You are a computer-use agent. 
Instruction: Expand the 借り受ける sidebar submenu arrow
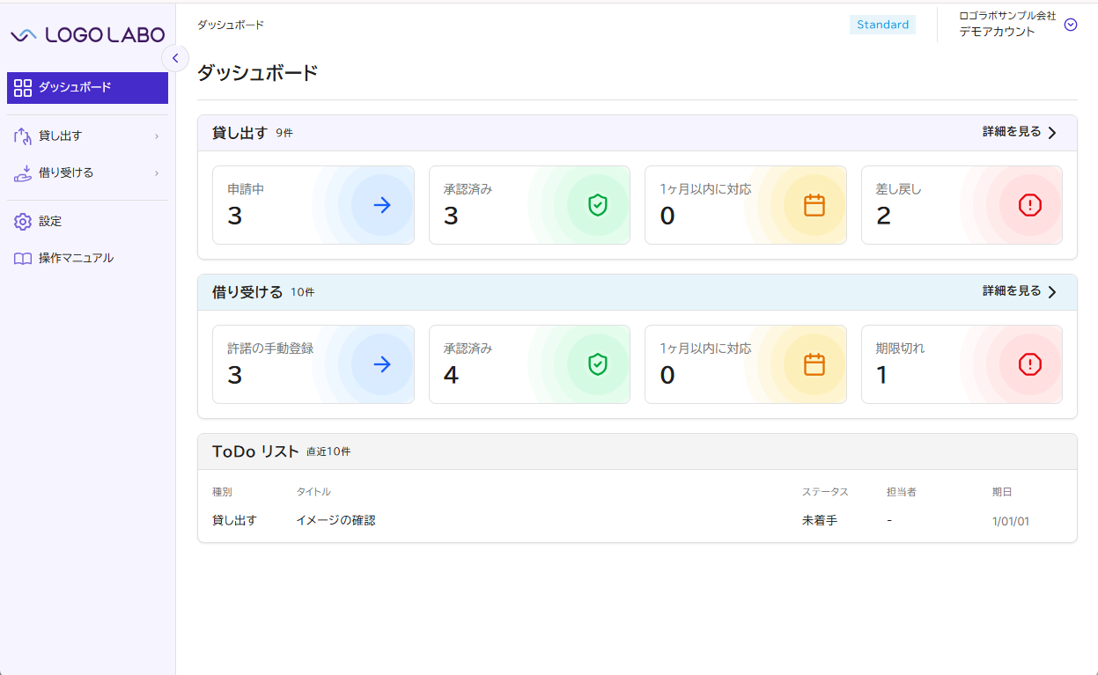point(157,173)
